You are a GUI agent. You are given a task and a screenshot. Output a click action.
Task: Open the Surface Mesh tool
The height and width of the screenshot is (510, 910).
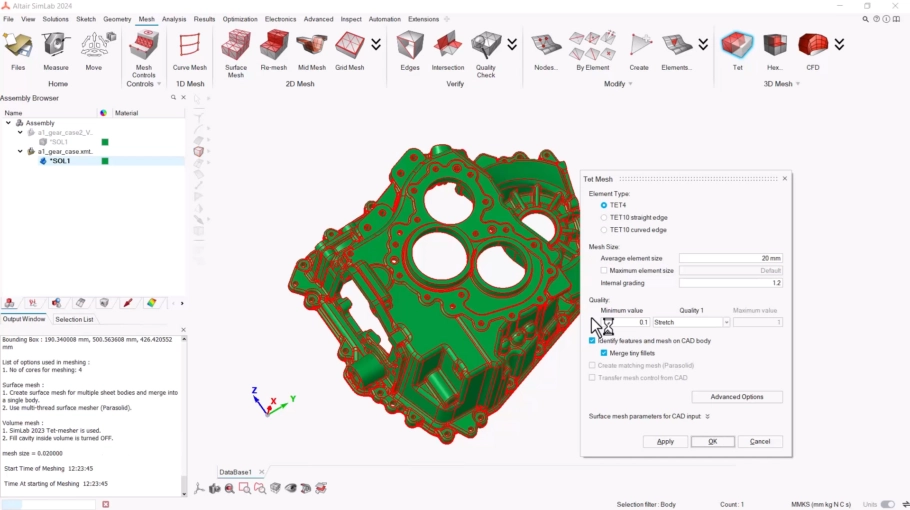pyautogui.click(x=236, y=53)
